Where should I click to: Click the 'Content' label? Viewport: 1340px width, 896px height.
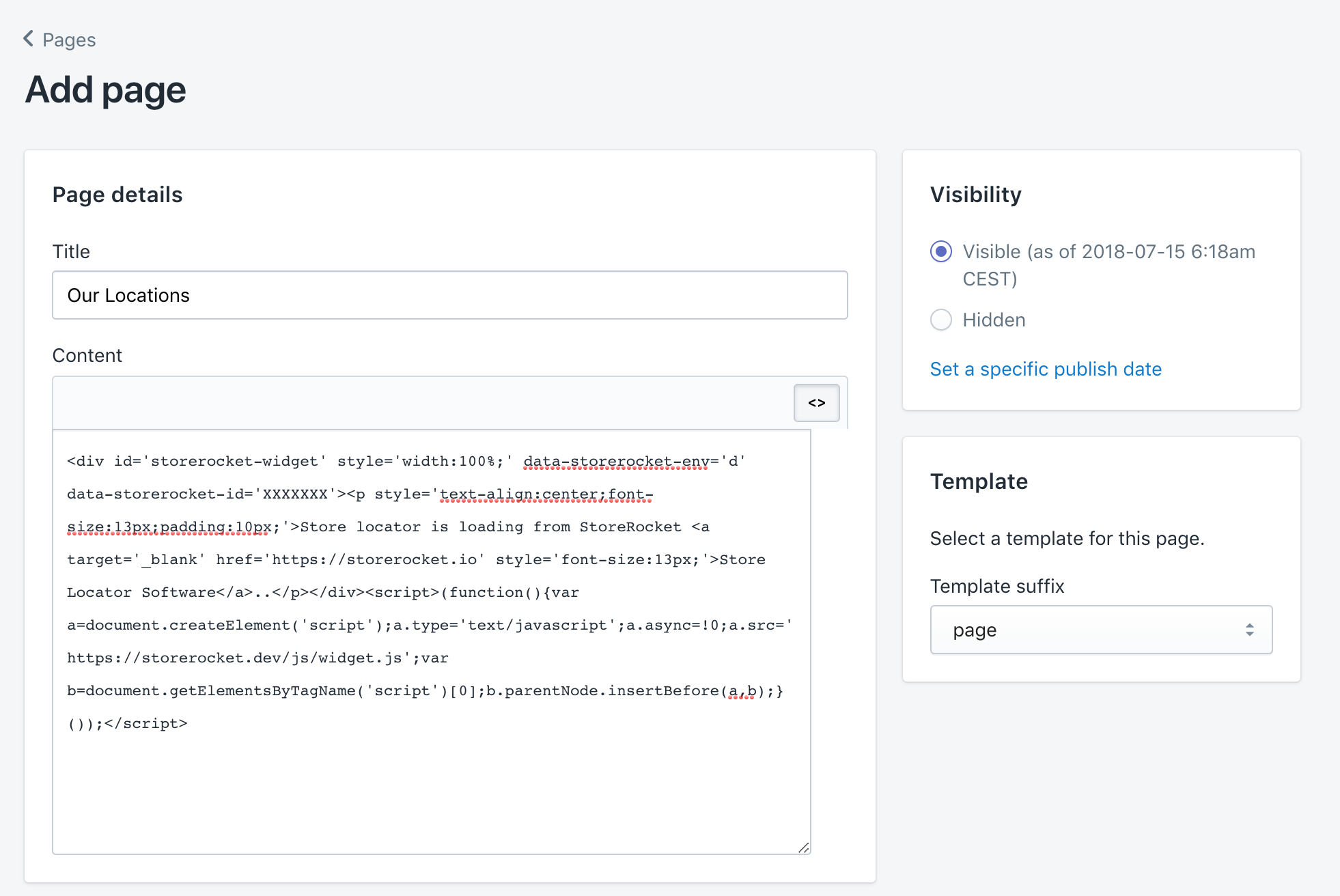click(87, 356)
